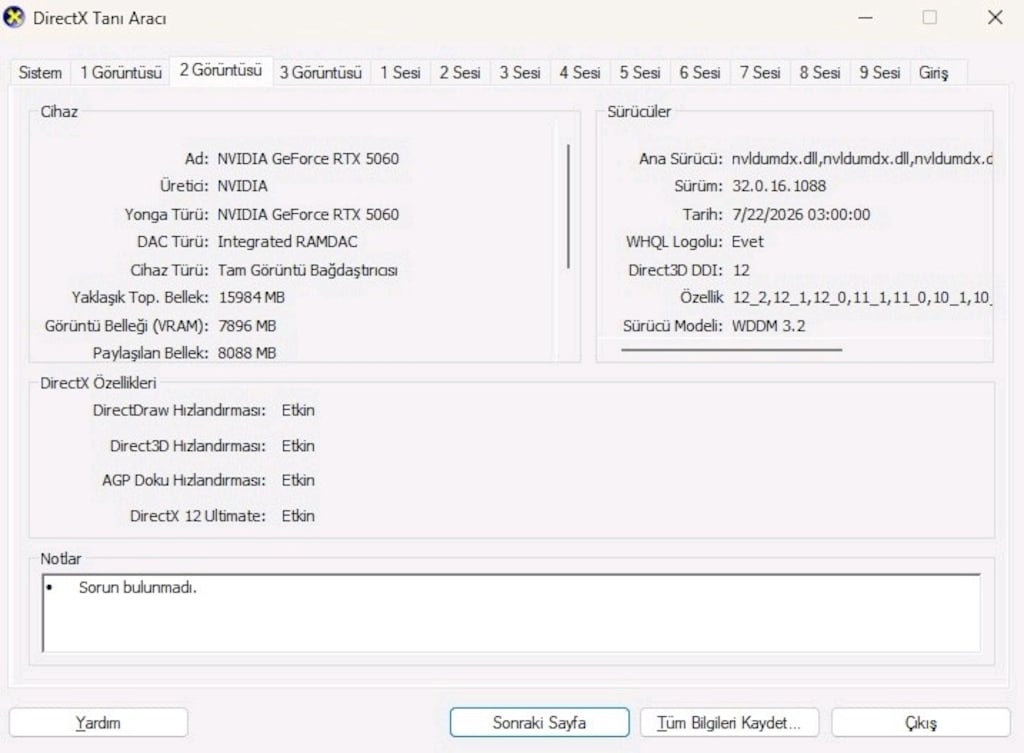This screenshot has width=1024, height=753.
Task: Open the 3 Görüntüsü tab
Action: coord(321,72)
